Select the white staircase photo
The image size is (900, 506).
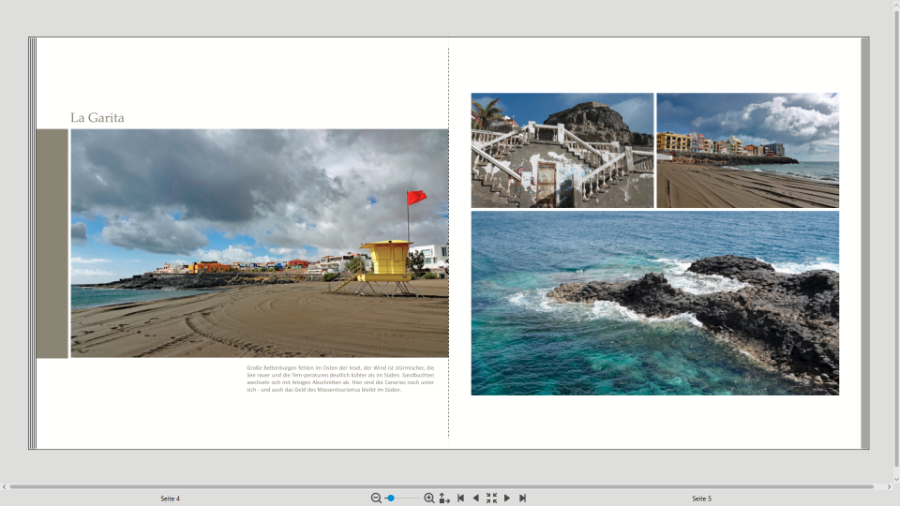pyautogui.click(x=562, y=150)
